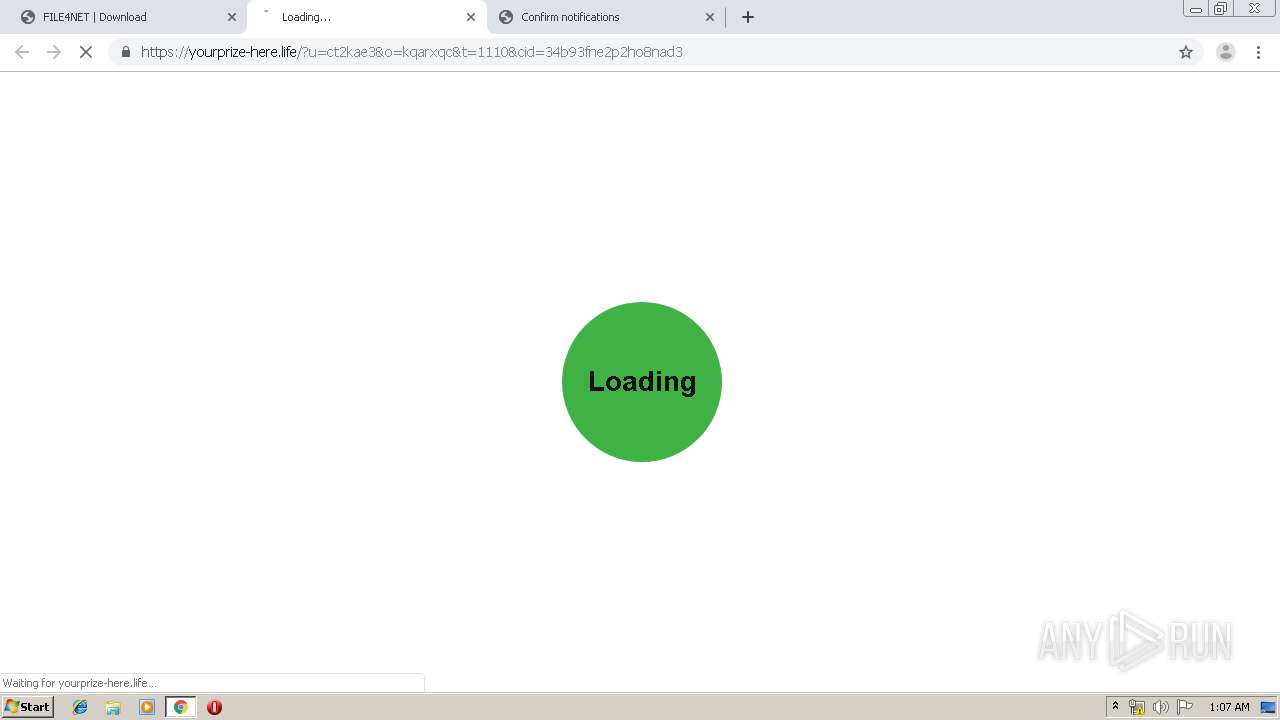Open the Windows Start menu
The height and width of the screenshot is (720, 1280).
[x=27, y=707]
